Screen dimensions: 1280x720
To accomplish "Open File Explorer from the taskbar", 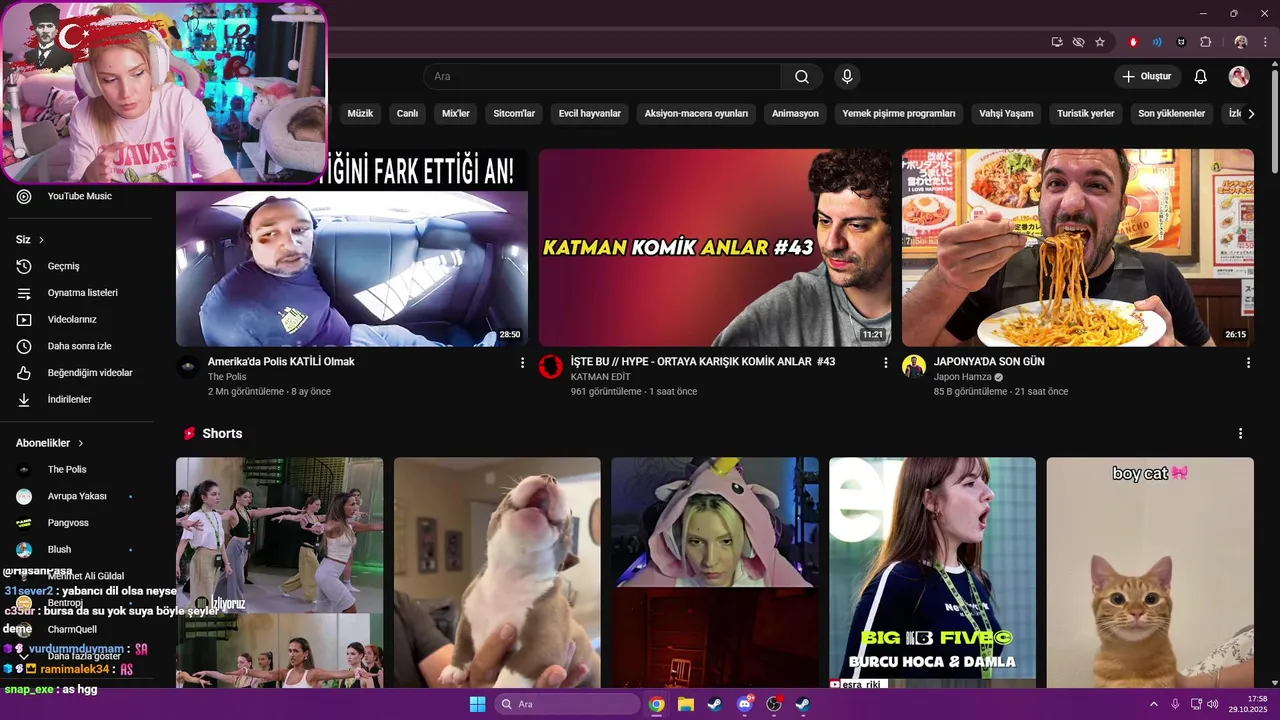I will coord(685,704).
